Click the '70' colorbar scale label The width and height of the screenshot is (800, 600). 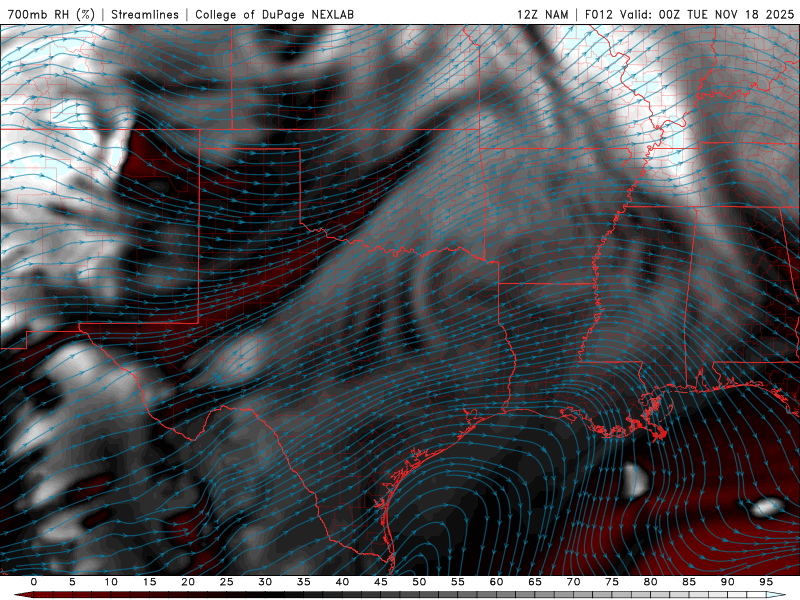point(573,582)
